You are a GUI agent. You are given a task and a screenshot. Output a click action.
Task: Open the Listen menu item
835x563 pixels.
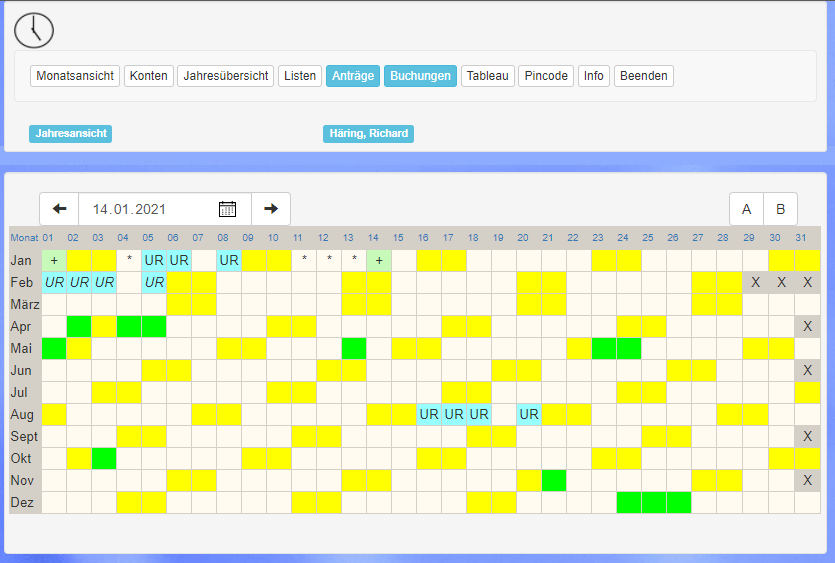(x=300, y=76)
